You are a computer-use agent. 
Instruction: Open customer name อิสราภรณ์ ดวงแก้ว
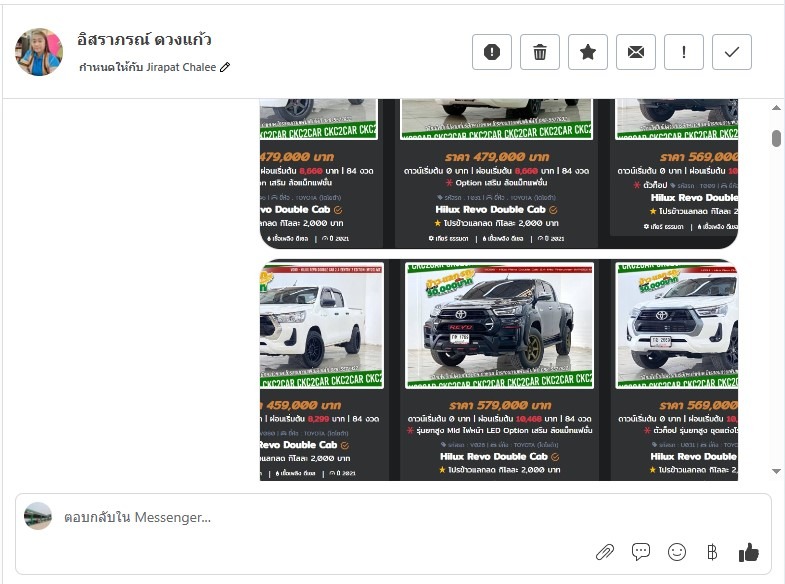pyautogui.click(x=144, y=39)
